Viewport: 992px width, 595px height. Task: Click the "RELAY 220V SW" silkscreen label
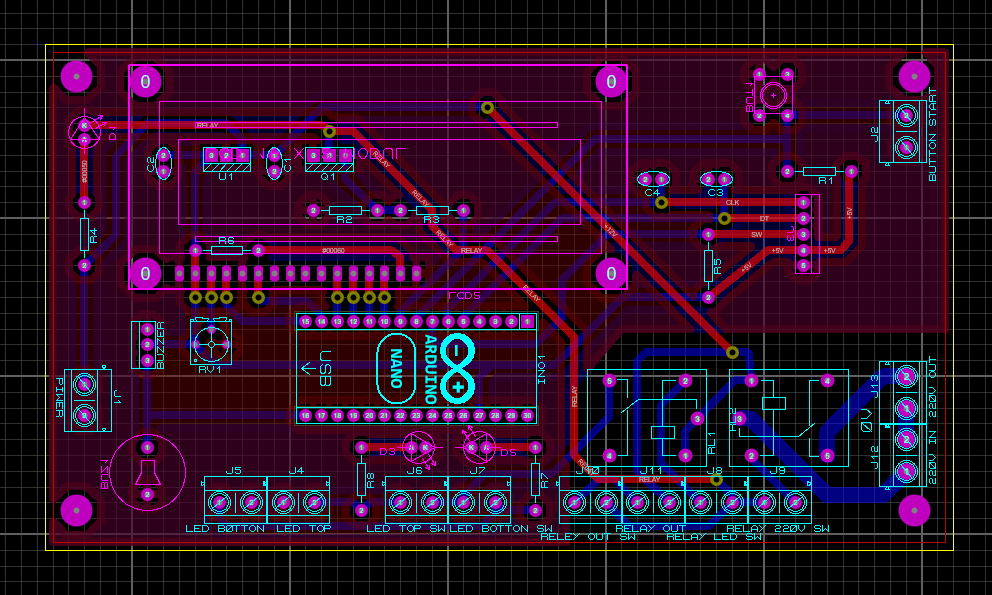coord(778,529)
